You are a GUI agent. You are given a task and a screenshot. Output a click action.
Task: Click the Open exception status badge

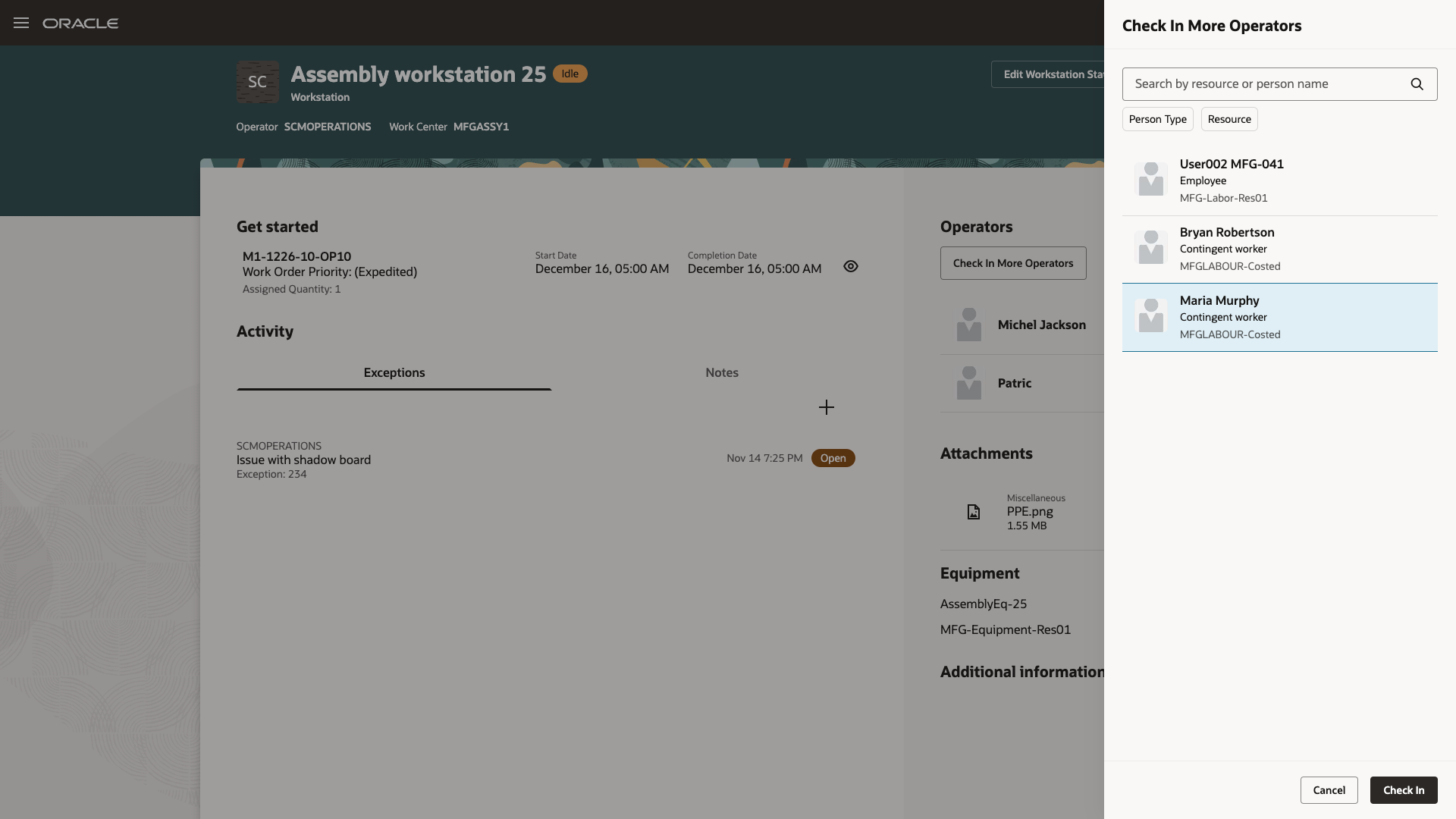(833, 458)
